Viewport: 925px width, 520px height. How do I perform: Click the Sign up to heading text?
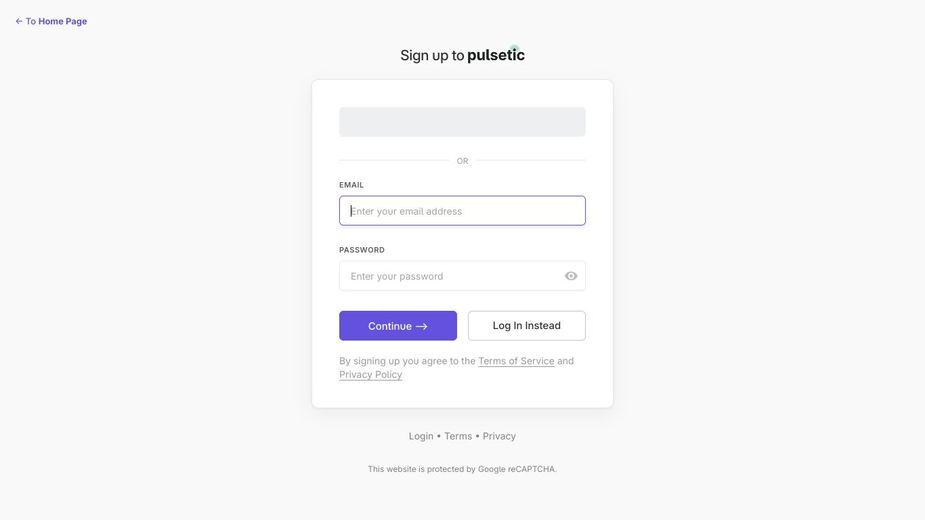tap(432, 55)
